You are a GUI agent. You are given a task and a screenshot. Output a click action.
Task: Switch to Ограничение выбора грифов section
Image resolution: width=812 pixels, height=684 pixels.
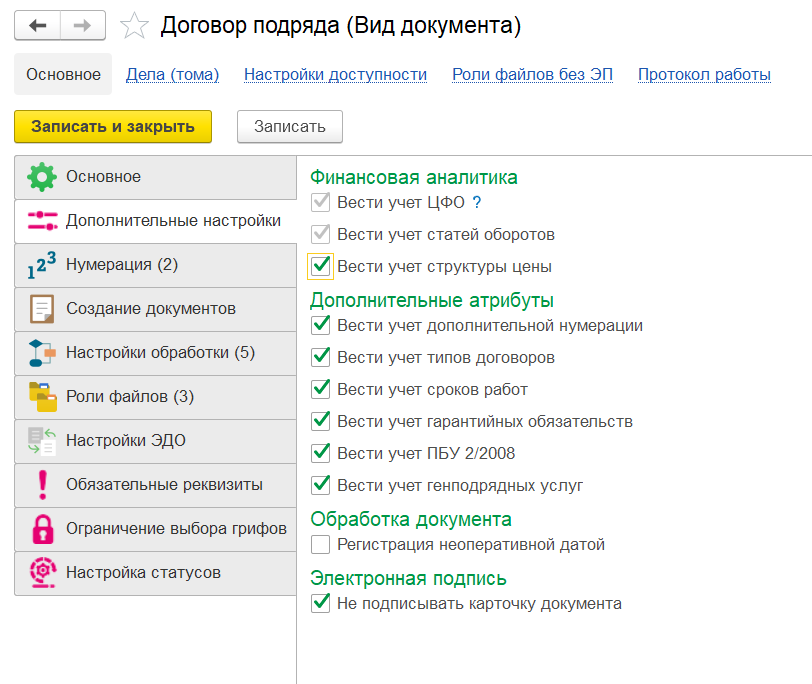tap(155, 529)
